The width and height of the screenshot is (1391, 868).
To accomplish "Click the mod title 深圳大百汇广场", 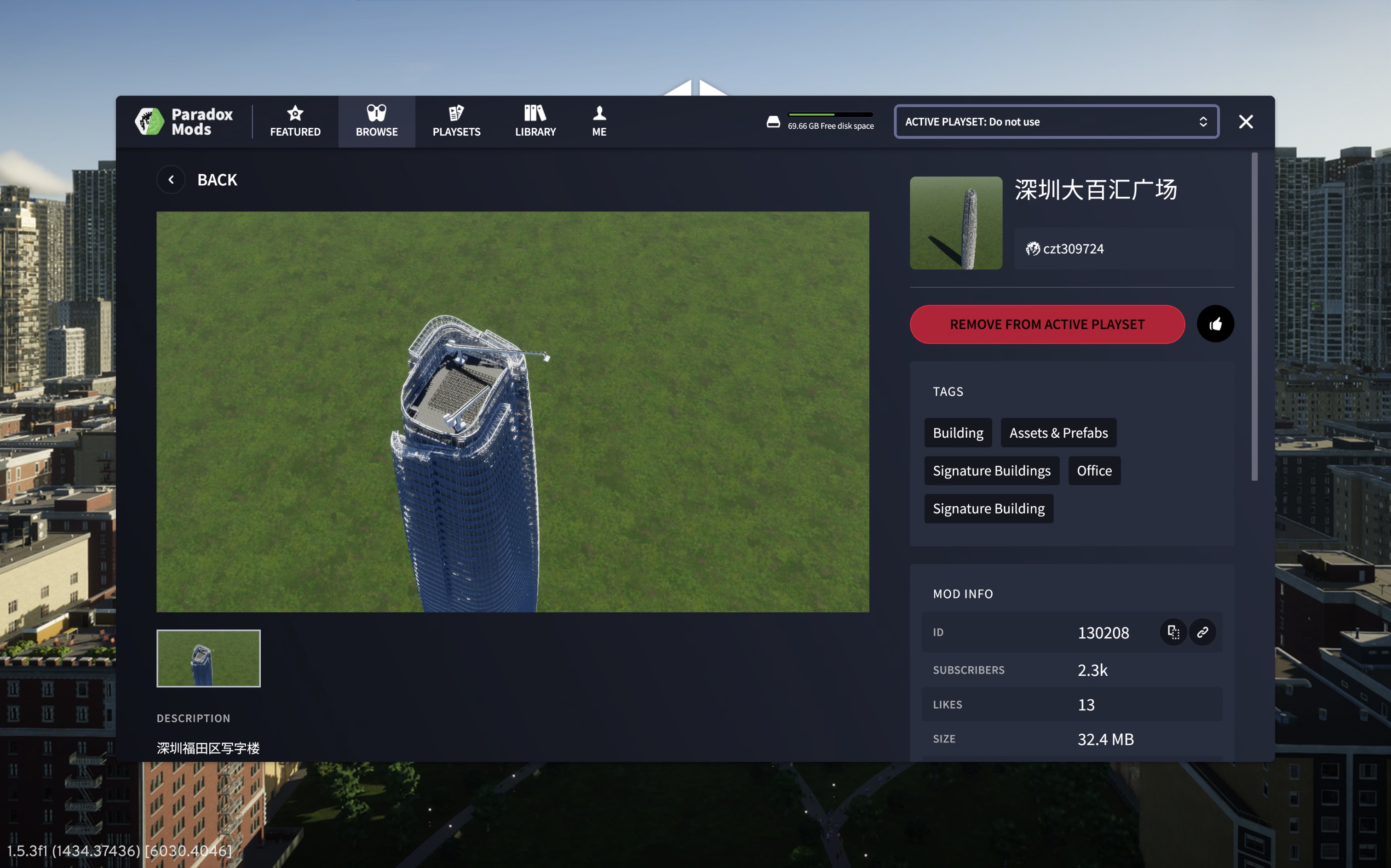I will click(1096, 189).
